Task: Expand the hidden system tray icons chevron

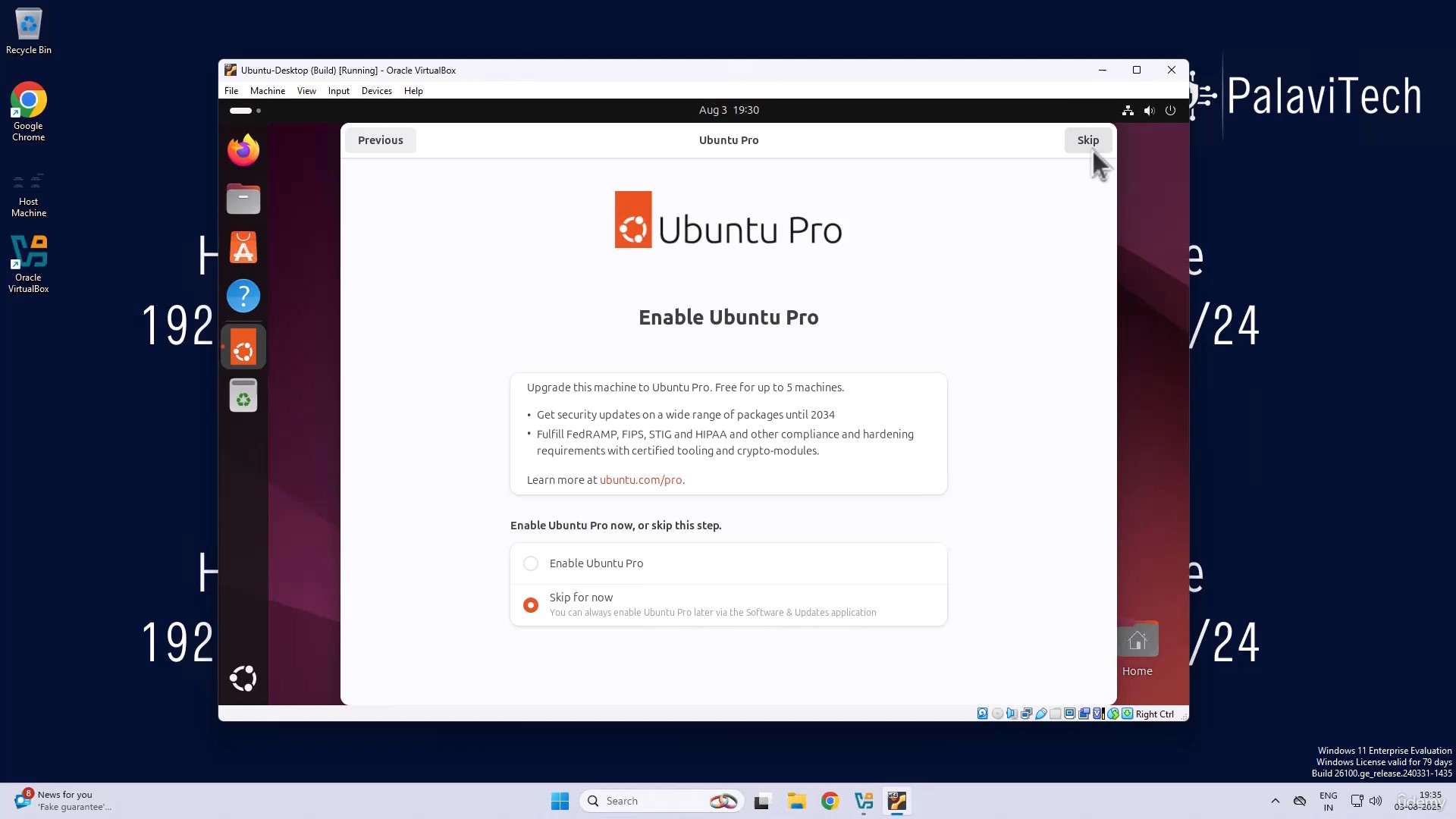Action: point(1276,801)
